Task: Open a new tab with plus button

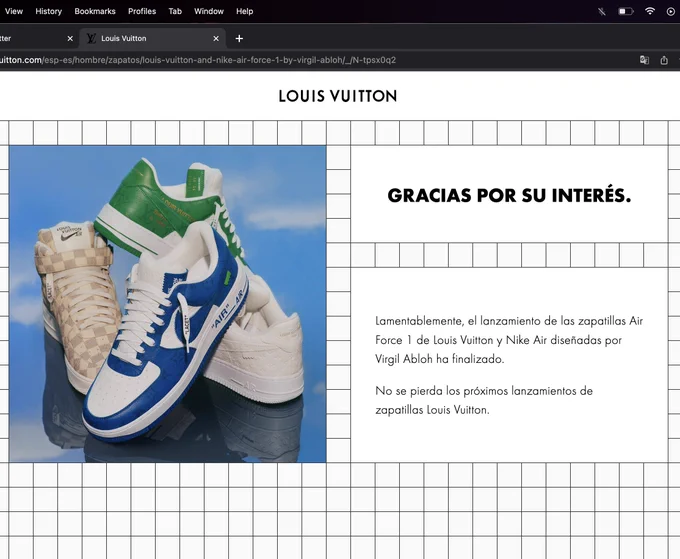Action: [x=239, y=39]
